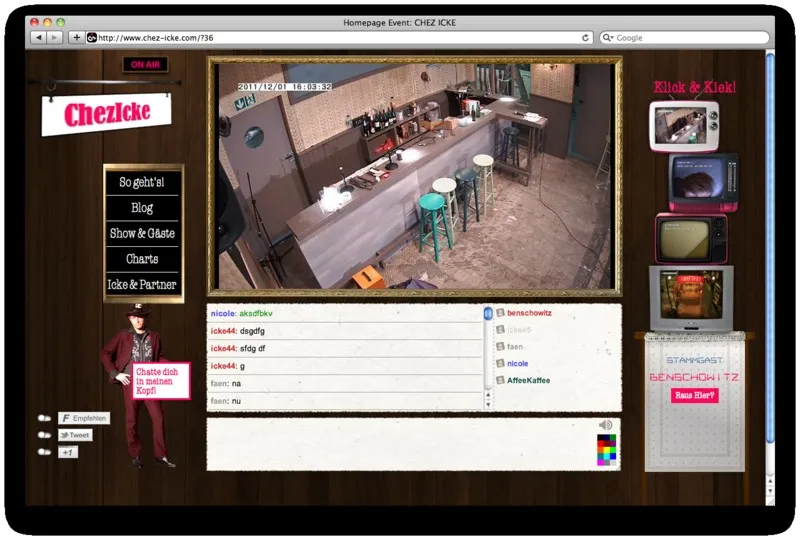Viewport: 800px width, 540px height.
Task: Click icke44's message sfdg df
Action: 253,348
